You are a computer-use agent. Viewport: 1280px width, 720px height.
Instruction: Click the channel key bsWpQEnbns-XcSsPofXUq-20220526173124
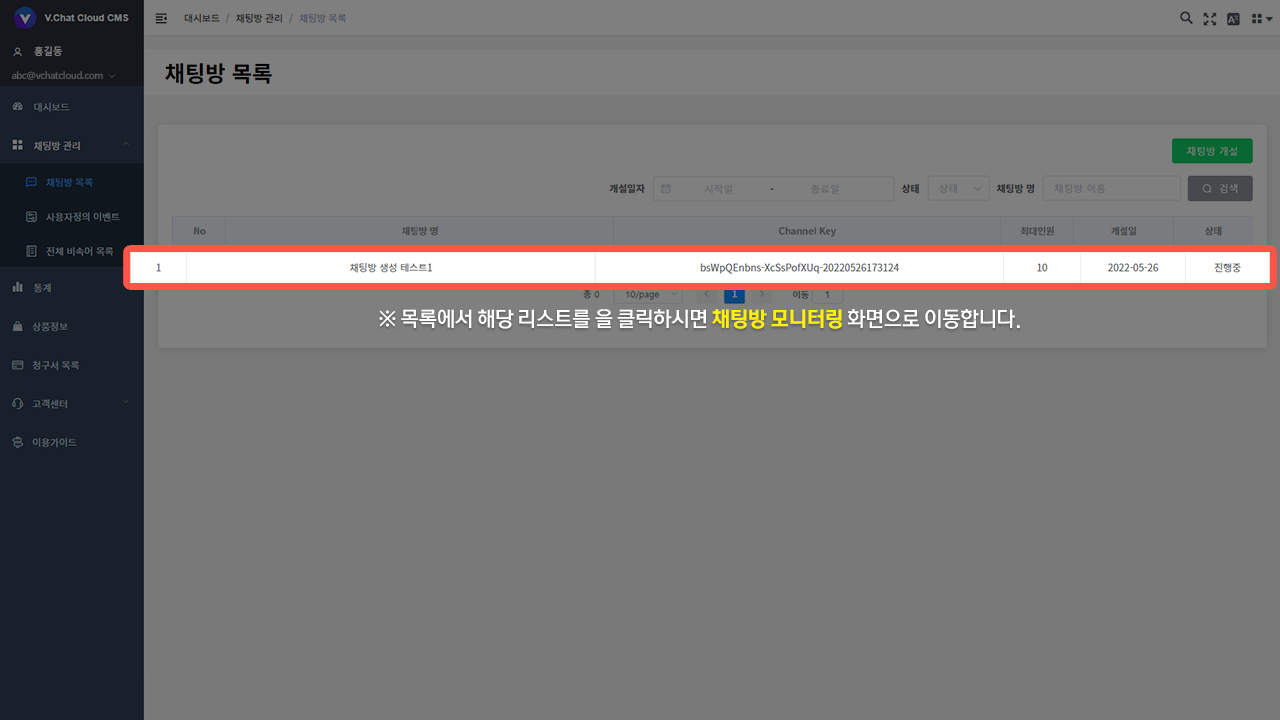[x=799, y=268]
